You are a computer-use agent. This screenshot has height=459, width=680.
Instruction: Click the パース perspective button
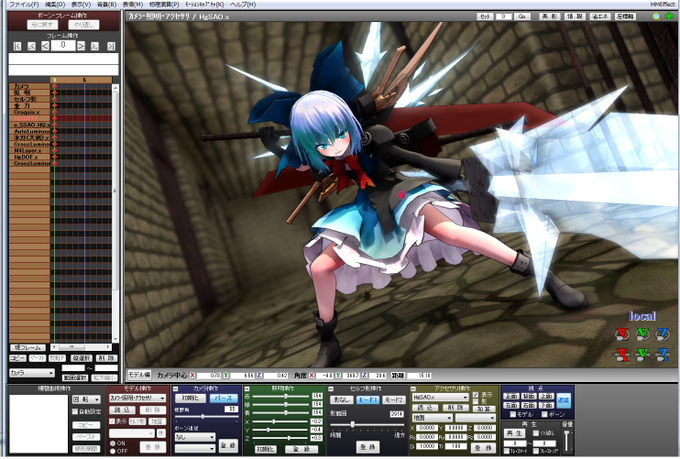pos(223,398)
